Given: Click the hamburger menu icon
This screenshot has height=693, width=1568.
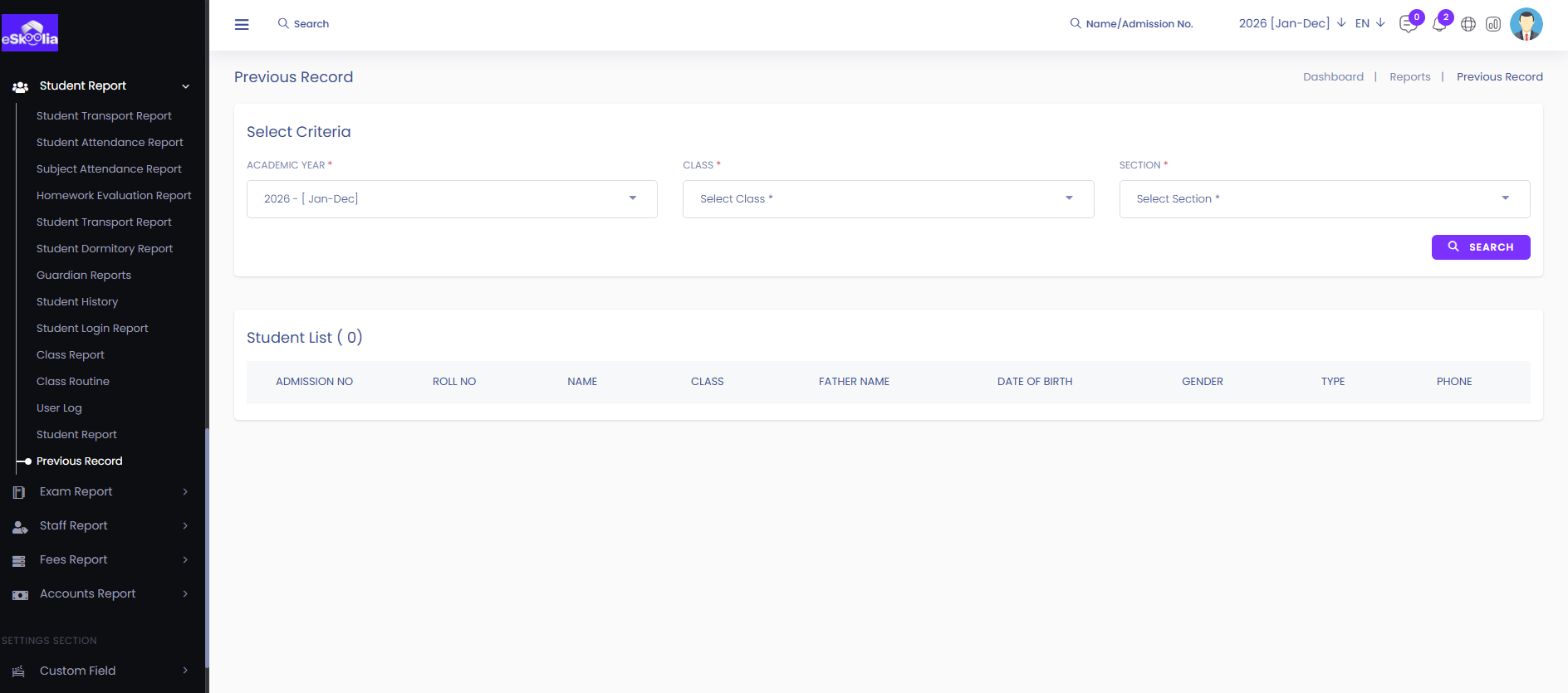Looking at the screenshot, I should coord(242,24).
